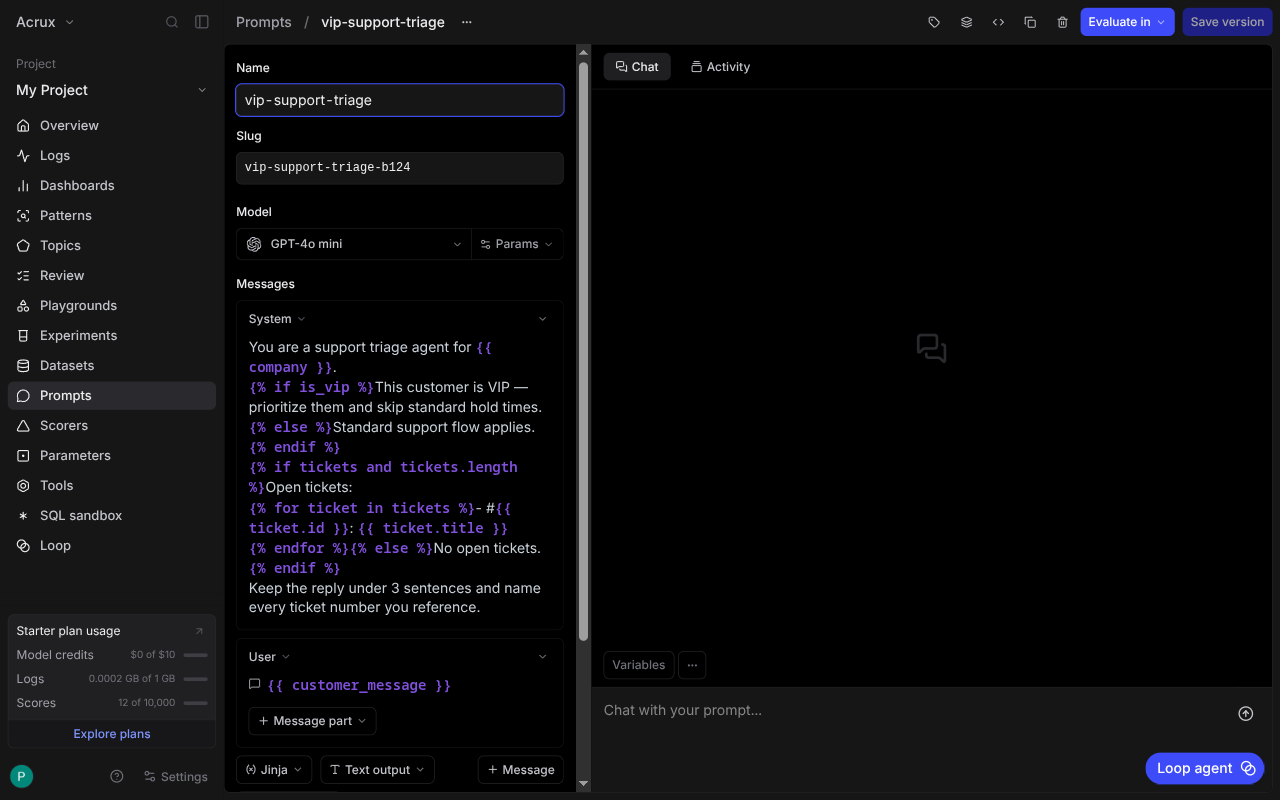Open SQL sandbox

point(112,516)
